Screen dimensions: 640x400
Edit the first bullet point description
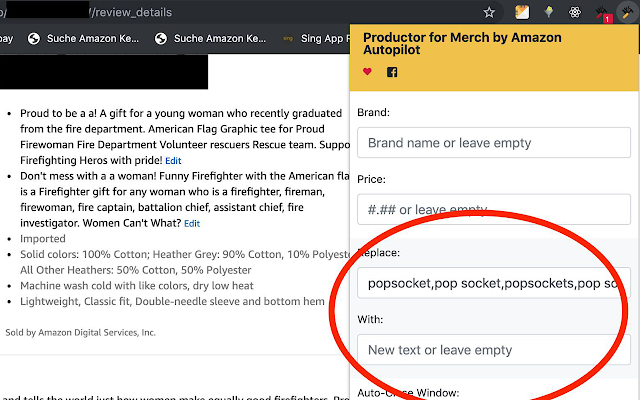pyautogui.click(x=173, y=161)
